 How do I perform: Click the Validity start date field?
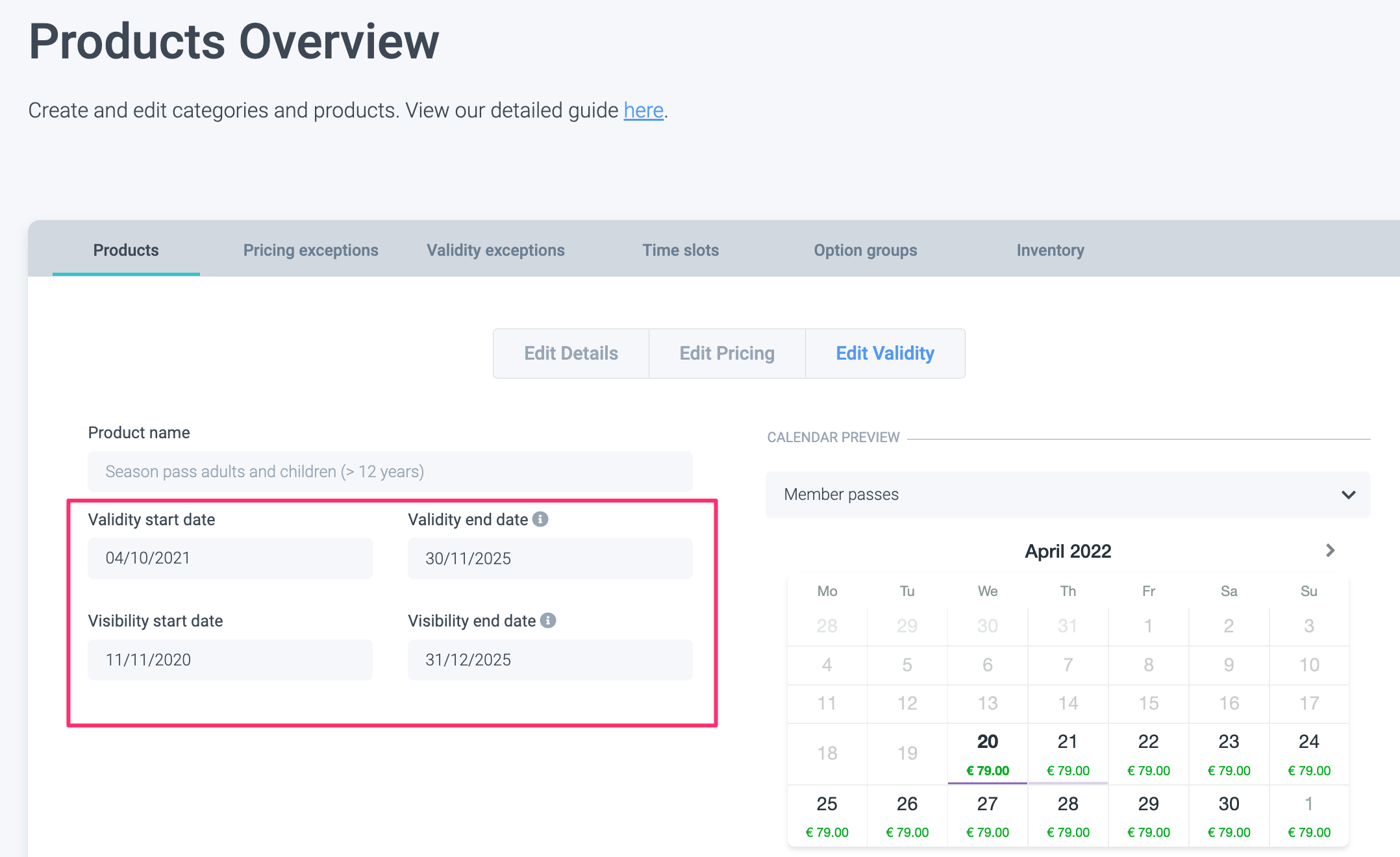(230, 558)
